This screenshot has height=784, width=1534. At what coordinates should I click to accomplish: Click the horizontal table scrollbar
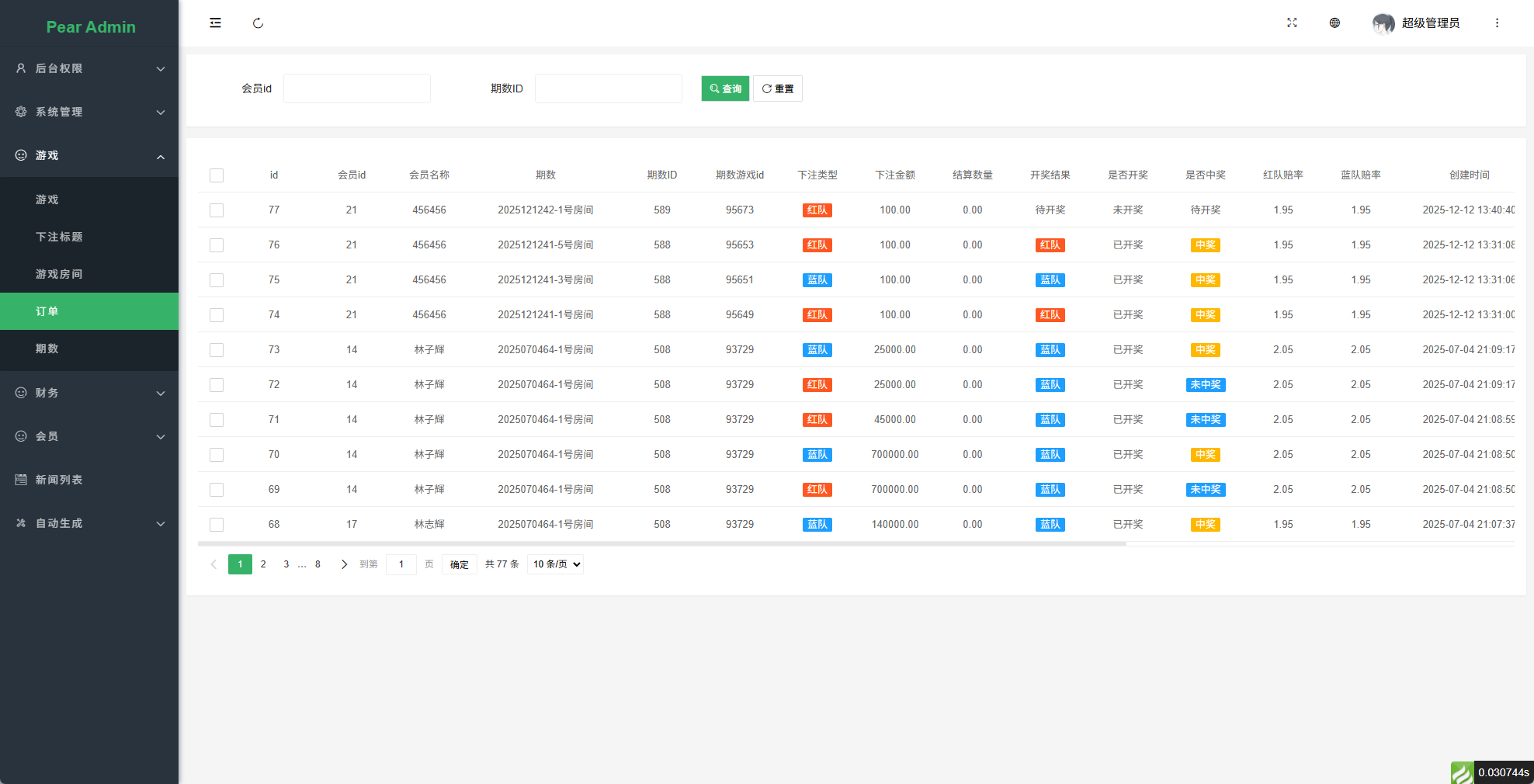pyautogui.click(x=661, y=544)
